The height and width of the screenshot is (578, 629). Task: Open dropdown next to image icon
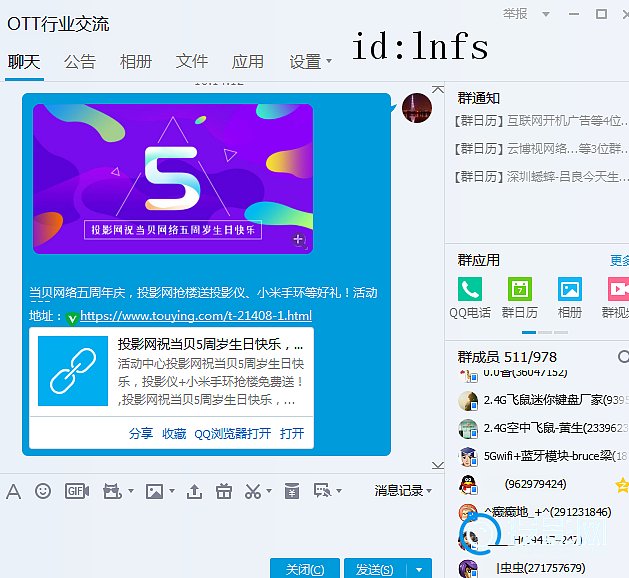[x=172, y=491]
